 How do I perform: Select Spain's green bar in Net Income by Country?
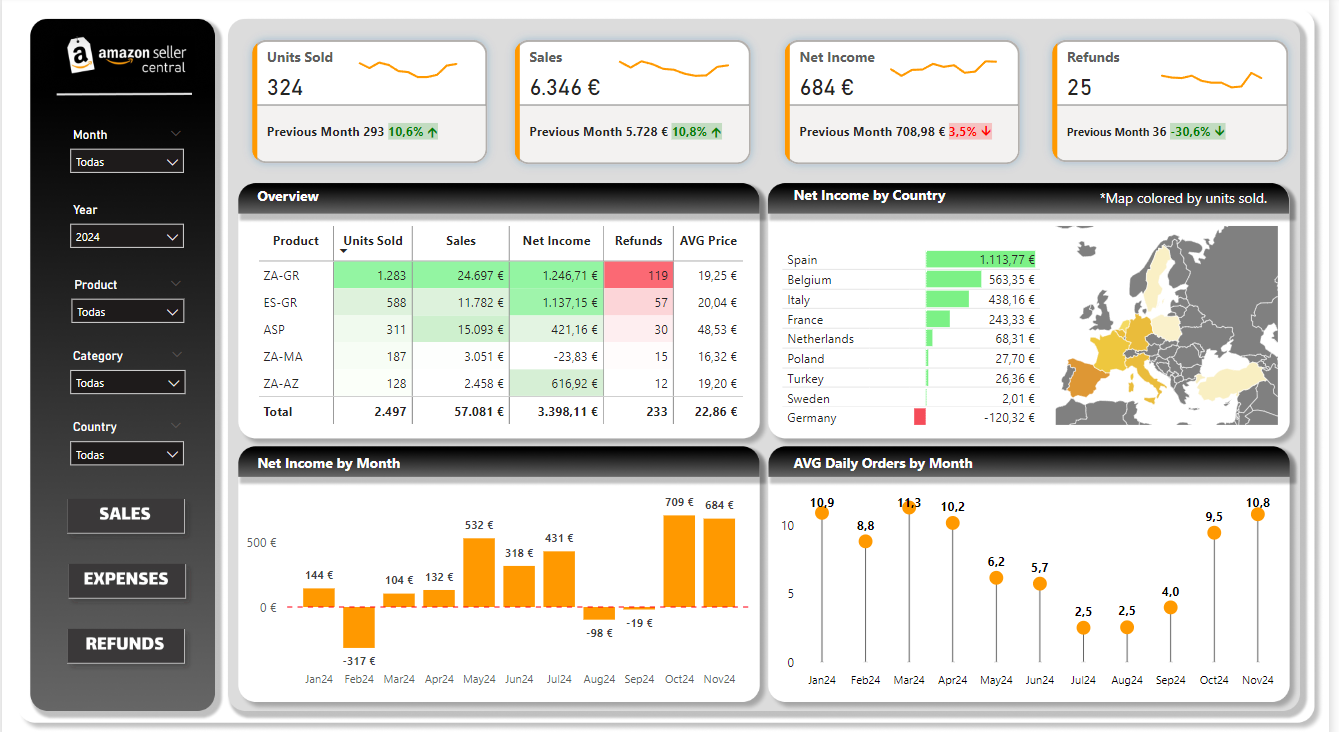click(x=980, y=260)
